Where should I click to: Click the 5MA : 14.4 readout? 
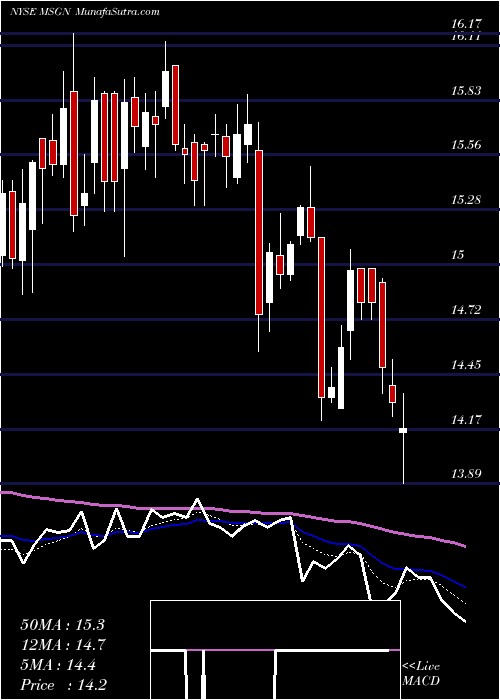pos(58,665)
